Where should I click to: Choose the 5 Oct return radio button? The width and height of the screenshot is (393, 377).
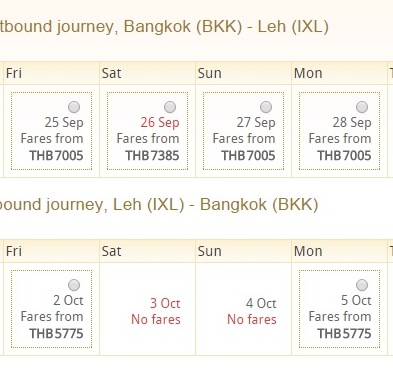362,285
